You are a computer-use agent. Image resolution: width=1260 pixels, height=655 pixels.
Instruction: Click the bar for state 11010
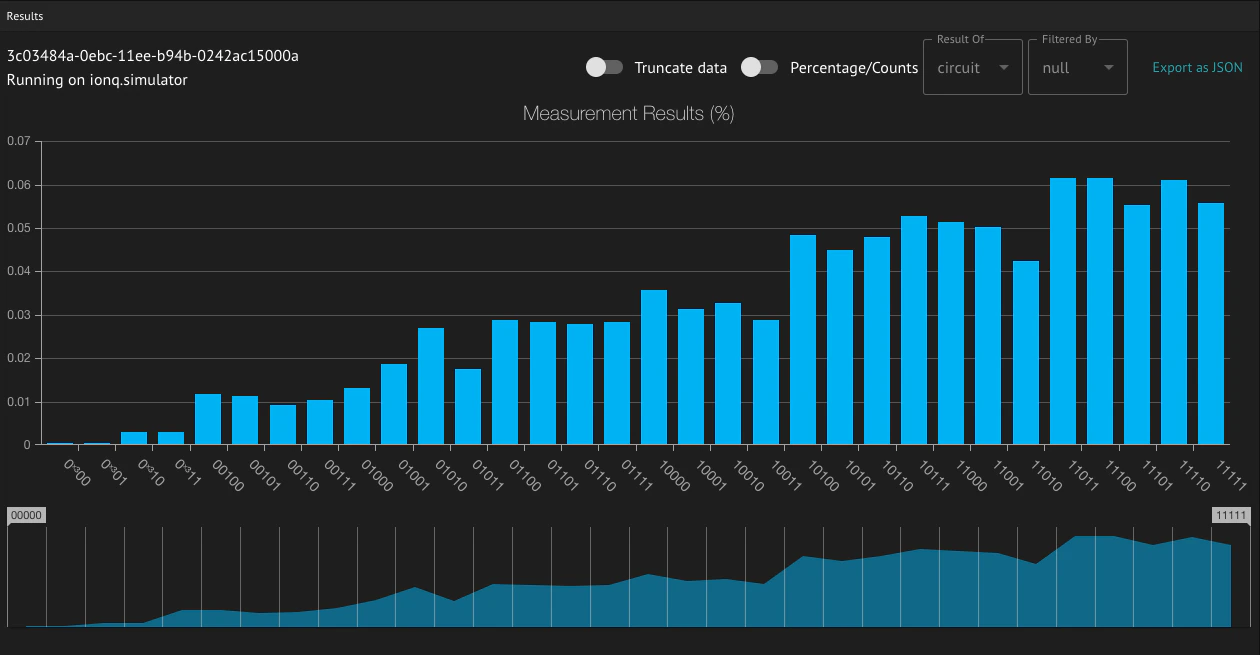tap(1026, 353)
